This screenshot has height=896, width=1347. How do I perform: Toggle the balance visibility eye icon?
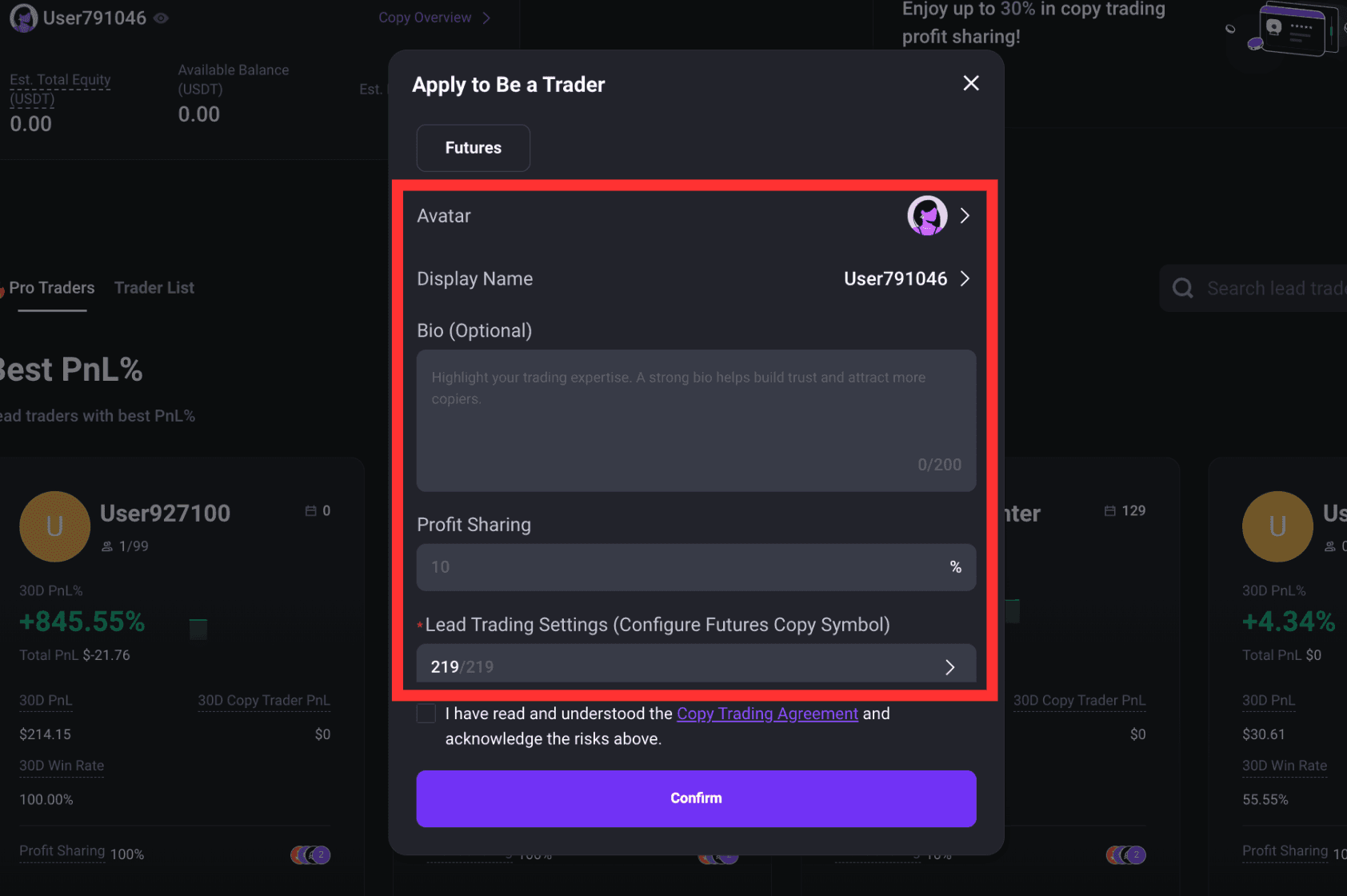161,18
